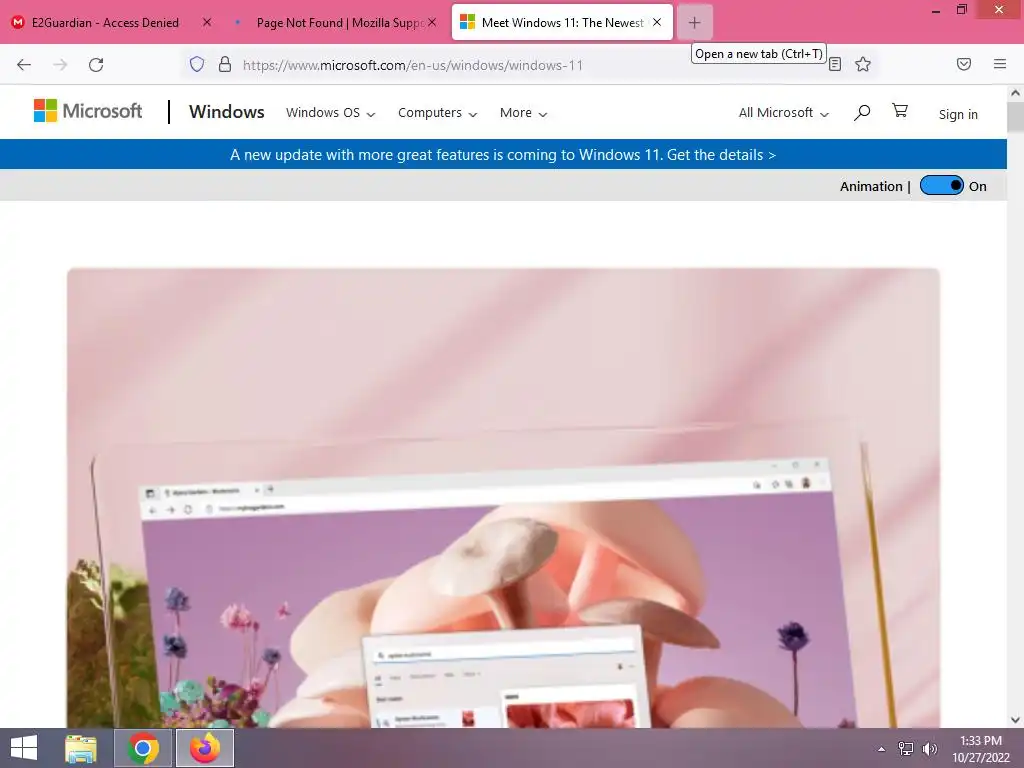Open the shopping cart
This screenshot has height=768, width=1024.
(900, 111)
